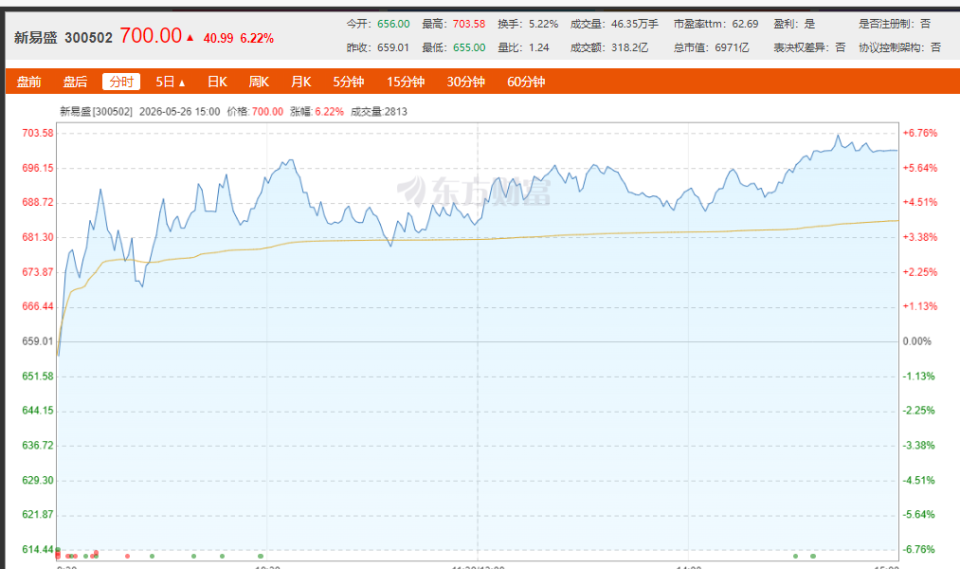Click the header percent change 6.22%
The image size is (960, 569).
point(257,38)
